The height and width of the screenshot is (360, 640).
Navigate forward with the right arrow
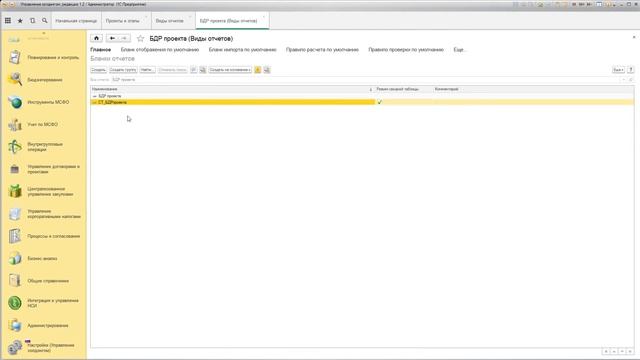(x=124, y=38)
